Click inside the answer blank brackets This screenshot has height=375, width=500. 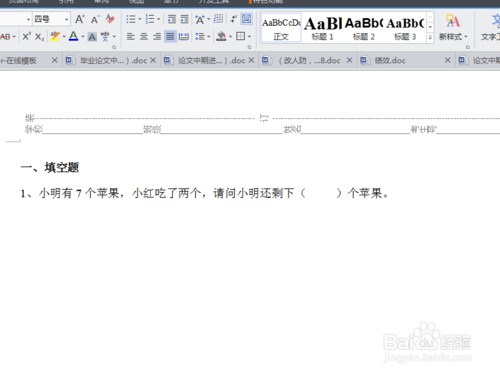coord(321,193)
